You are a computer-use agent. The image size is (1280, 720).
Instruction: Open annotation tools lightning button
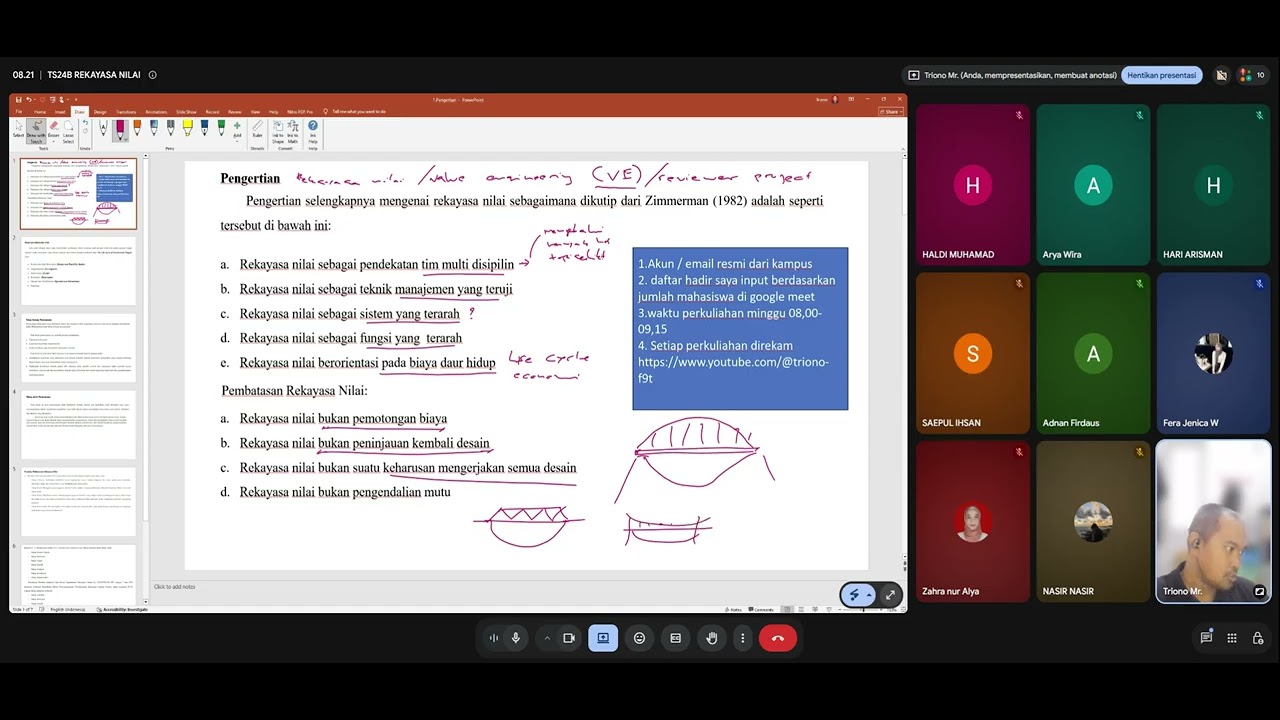click(x=858, y=595)
